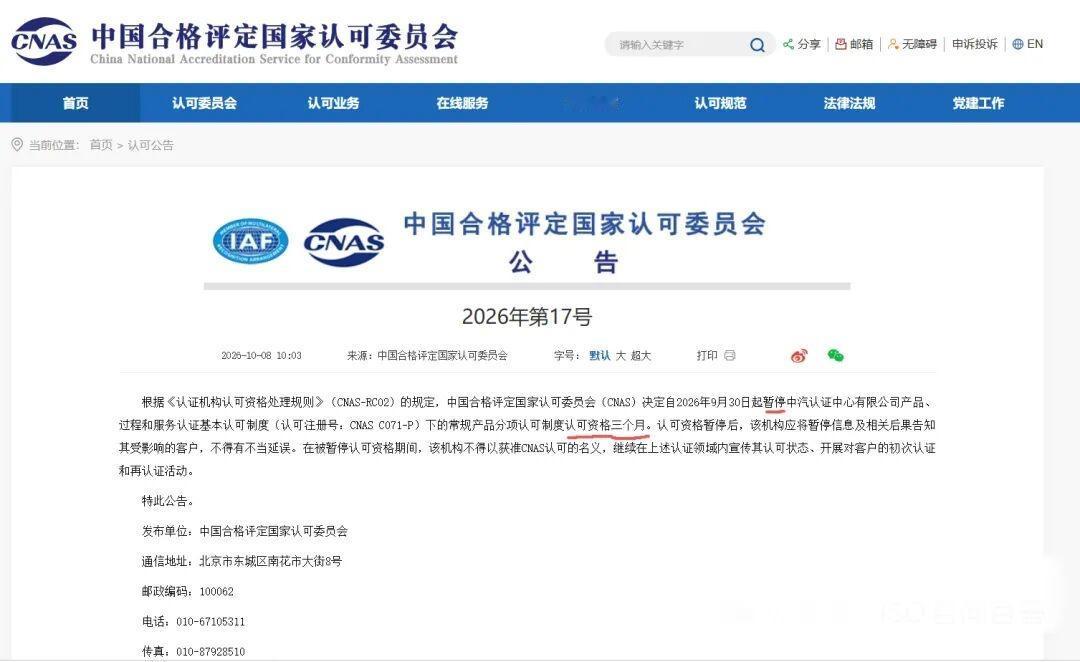Viewport: 1080px width, 662px height.
Task: Open the 法律法规 navigation menu
Action: point(849,103)
